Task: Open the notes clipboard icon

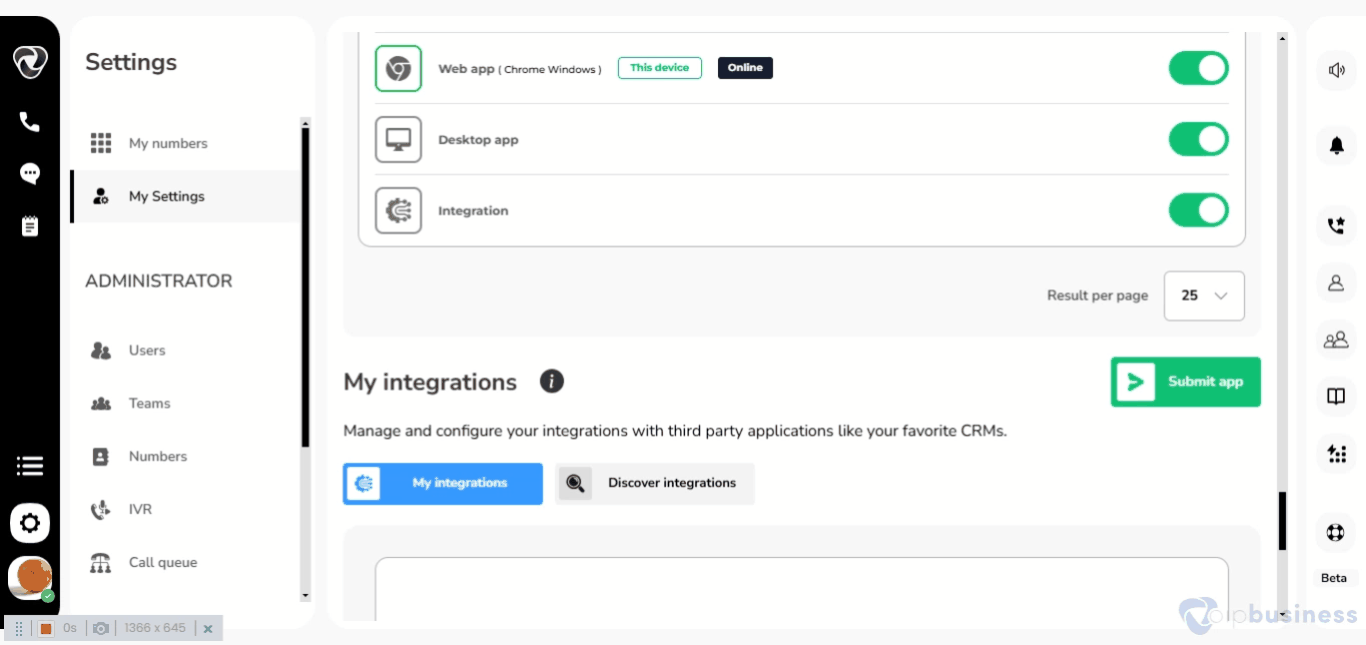Action: point(30,226)
